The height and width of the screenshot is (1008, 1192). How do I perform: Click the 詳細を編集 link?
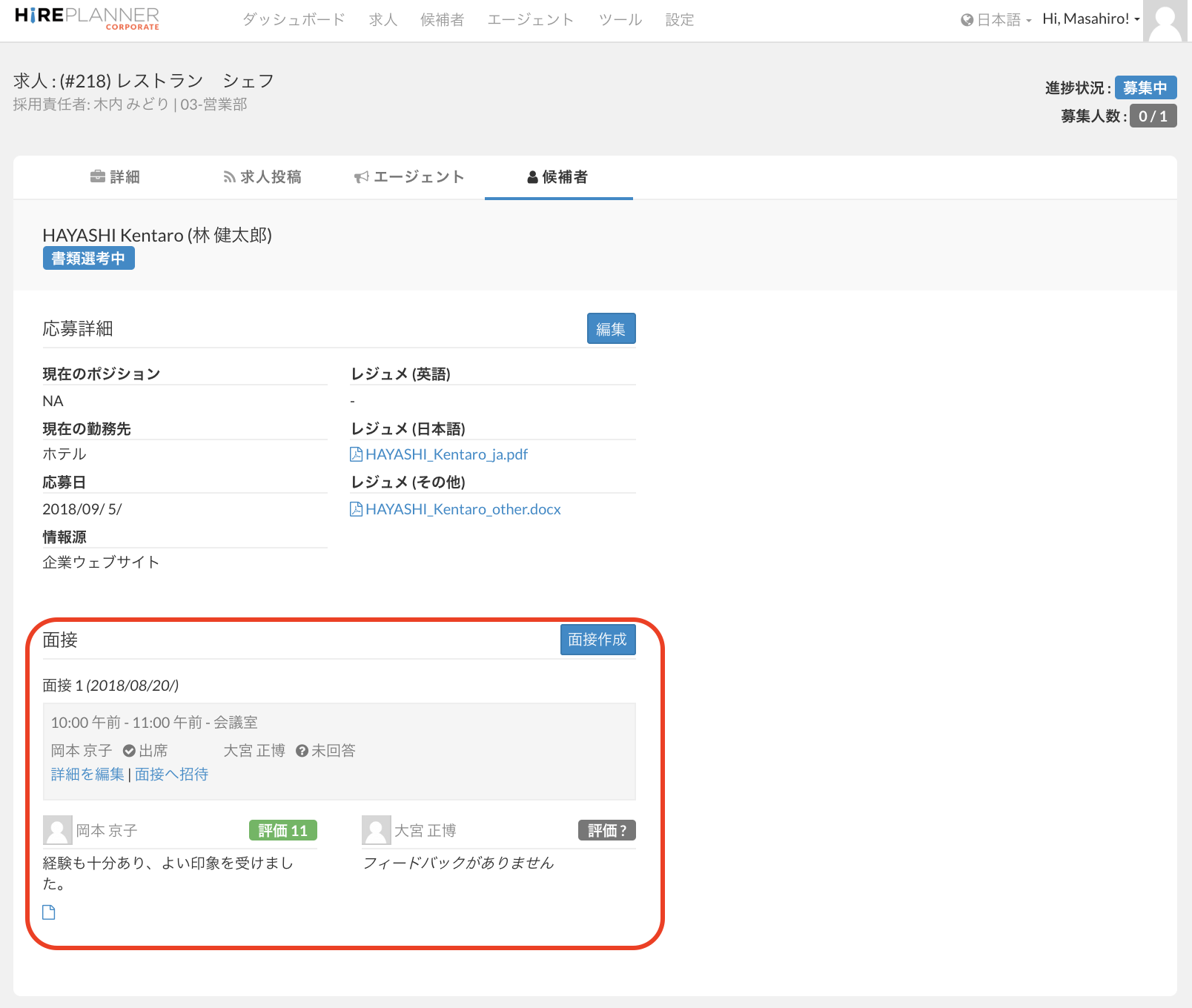[87, 775]
